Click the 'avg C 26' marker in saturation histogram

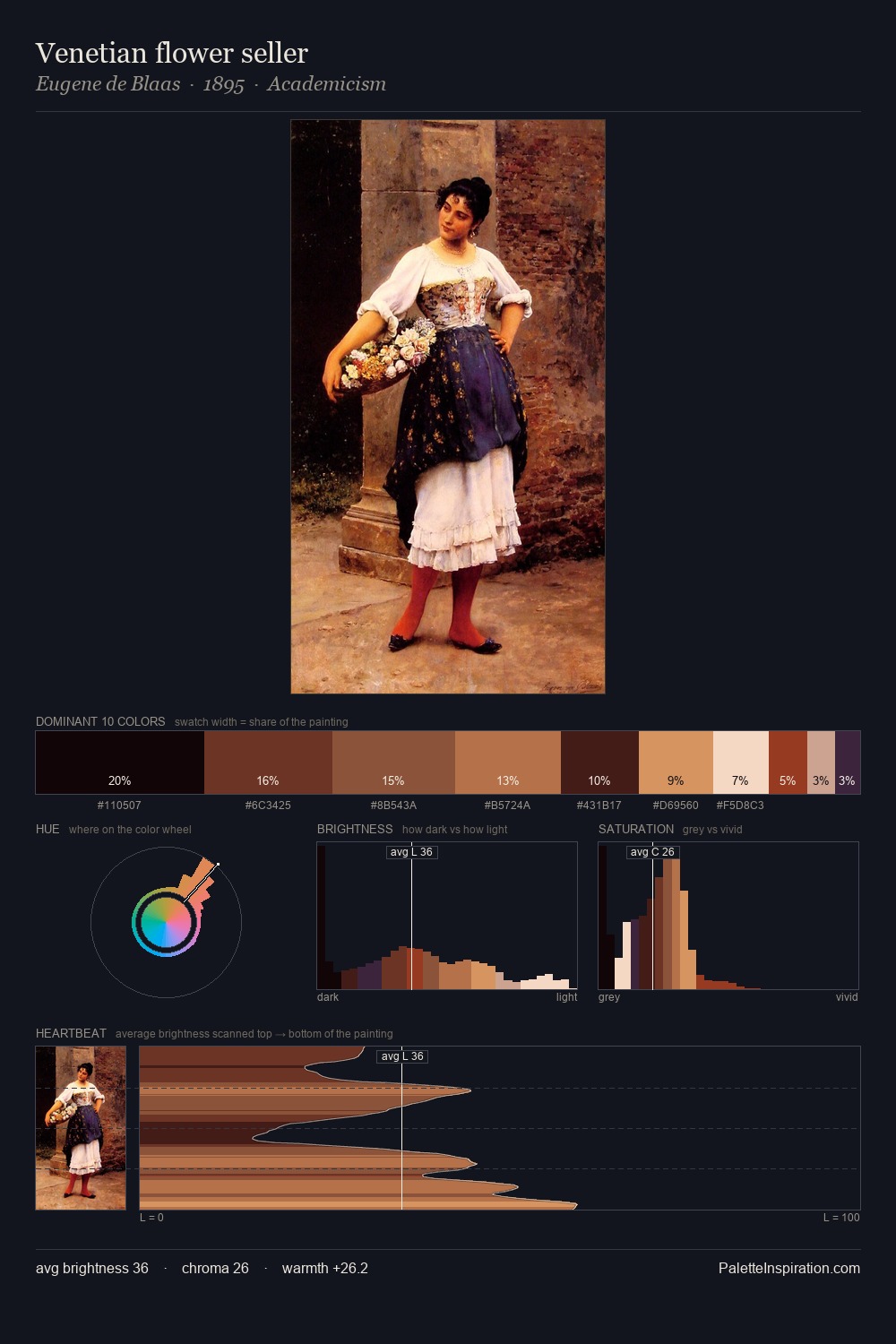[652, 852]
